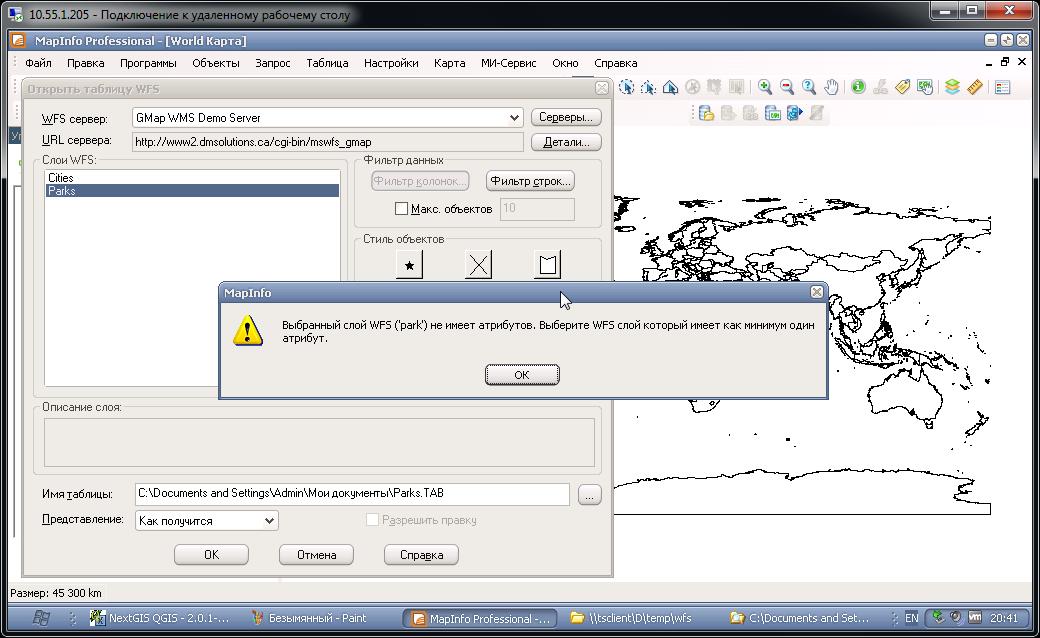Close the MapInfo warning message box
Image resolution: width=1040 pixels, height=638 pixels.
817,292
